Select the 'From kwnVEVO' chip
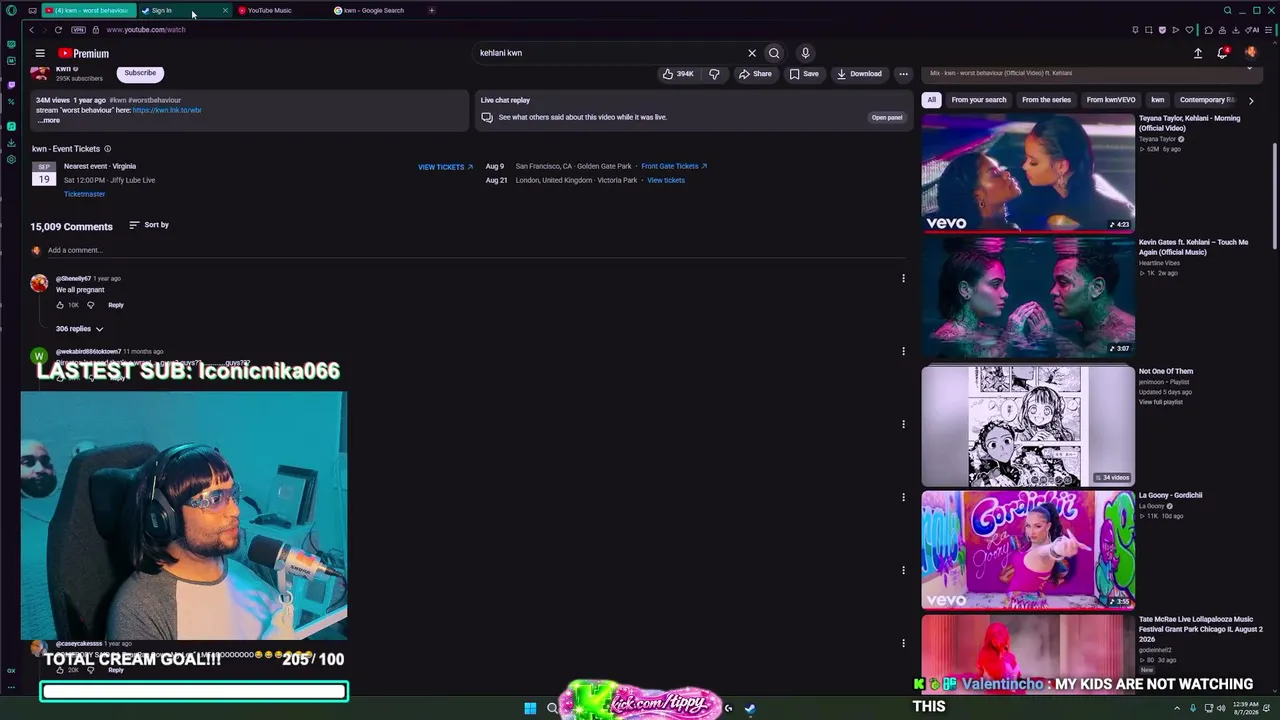 pyautogui.click(x=1111, y=100)
